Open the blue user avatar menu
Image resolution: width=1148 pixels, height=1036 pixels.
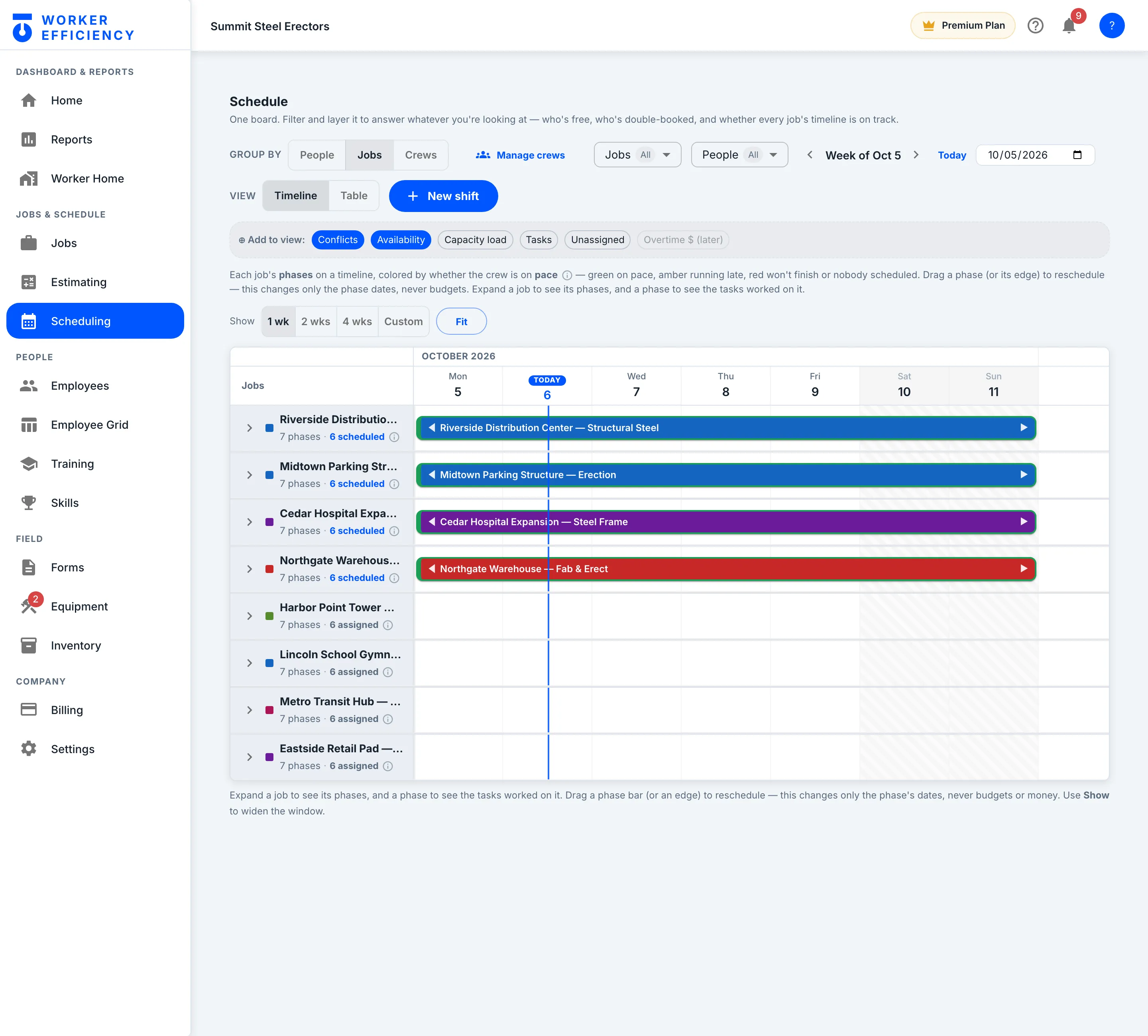(x=1111, y=26)
